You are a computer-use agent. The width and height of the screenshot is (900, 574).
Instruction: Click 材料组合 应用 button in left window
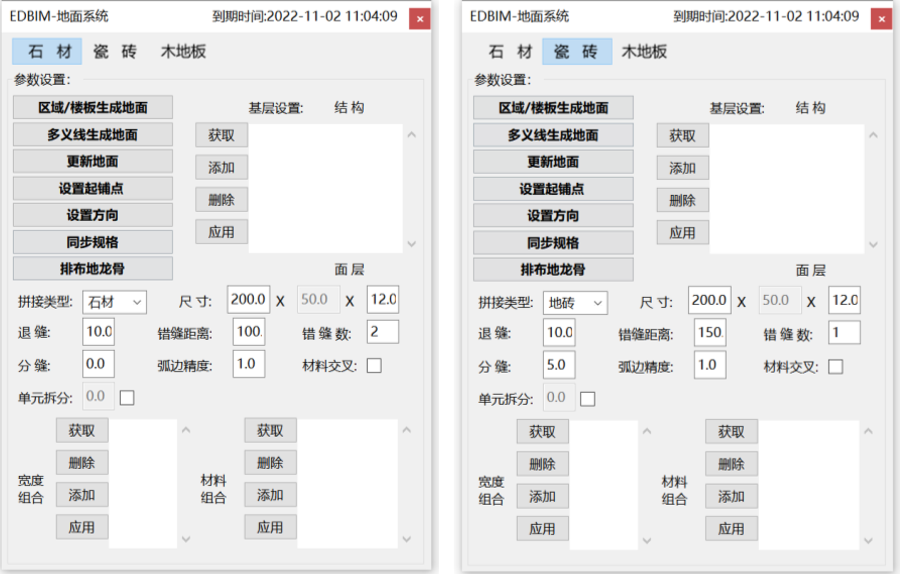pyautogui.click(x=270, y=527)
